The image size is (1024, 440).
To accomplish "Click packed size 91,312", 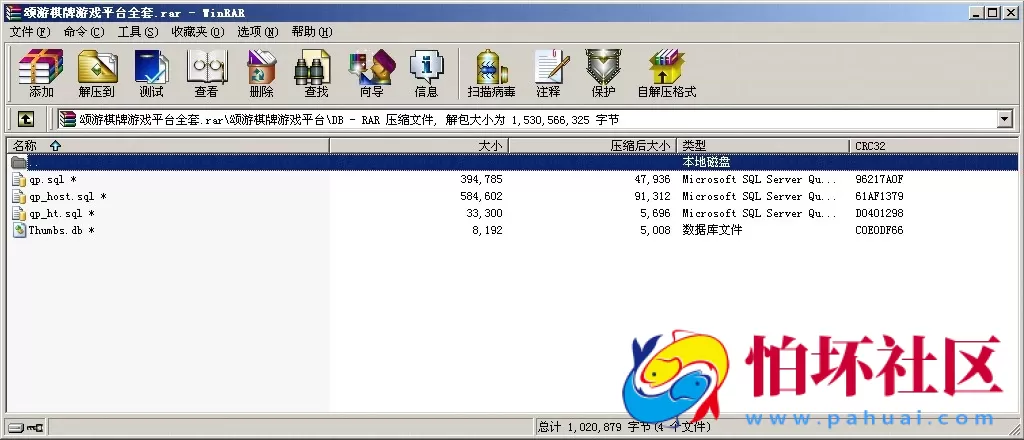I will coord(653,196).
